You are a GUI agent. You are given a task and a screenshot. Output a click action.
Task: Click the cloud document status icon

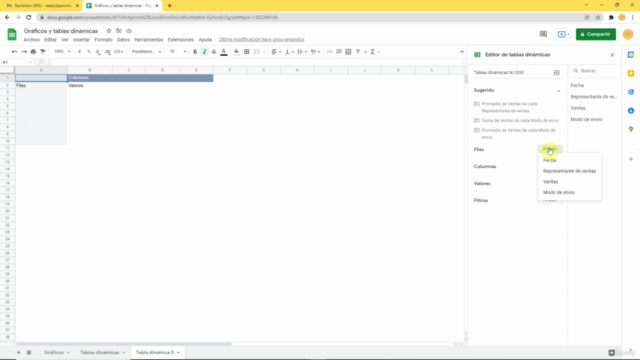point(129,31)
